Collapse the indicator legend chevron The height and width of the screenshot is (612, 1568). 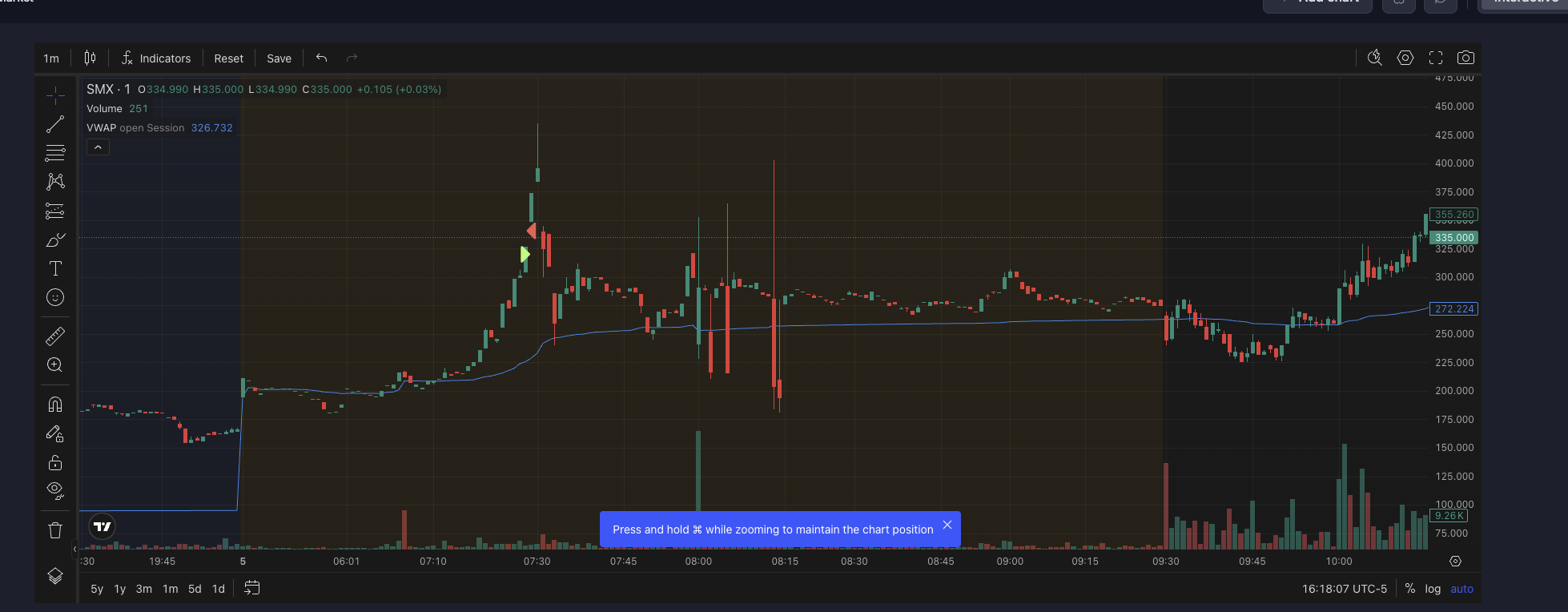coord(98,147)
